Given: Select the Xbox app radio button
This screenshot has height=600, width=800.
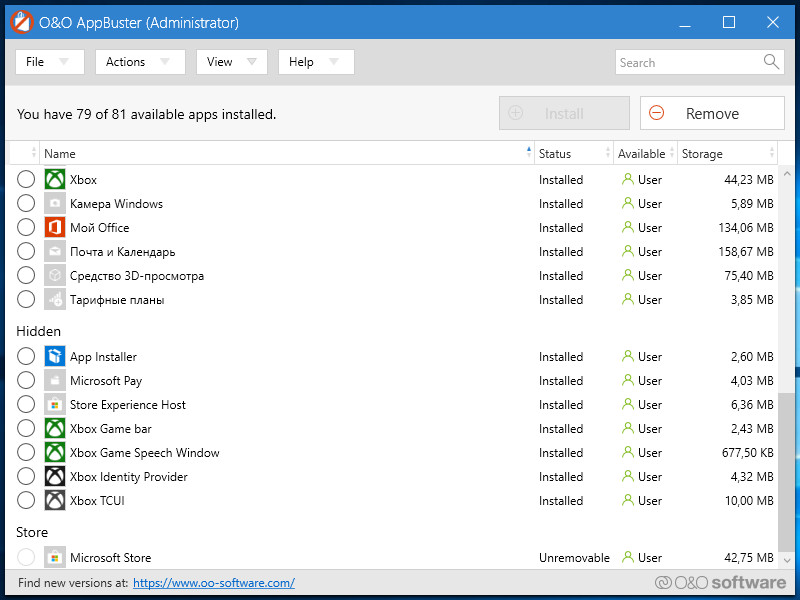Looking at the screenshot, I should pyautogui.click(x=26, y=180).
